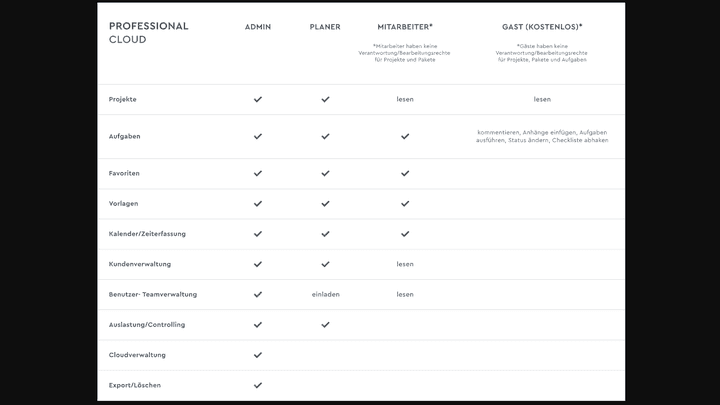Click 'einladen' in Benutzer- Teamverwaltung row
This screenshot has height=405, width=720.
[326, 294]
